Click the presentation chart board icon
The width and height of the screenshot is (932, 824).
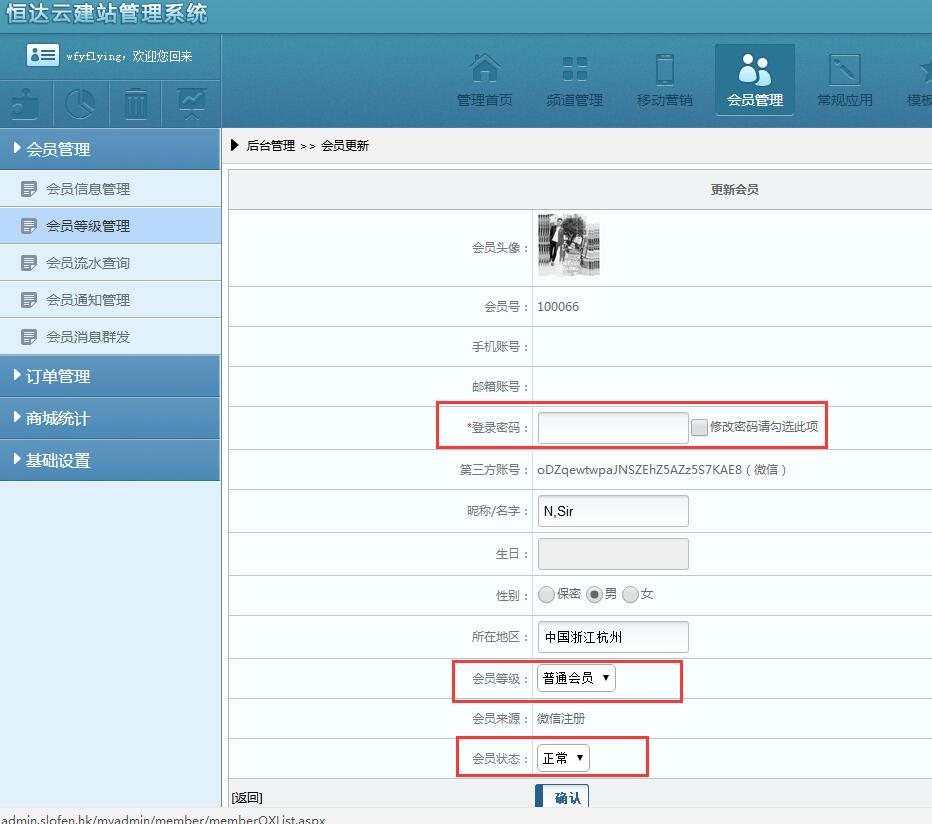pyautogui.click(x=191, y=103)
